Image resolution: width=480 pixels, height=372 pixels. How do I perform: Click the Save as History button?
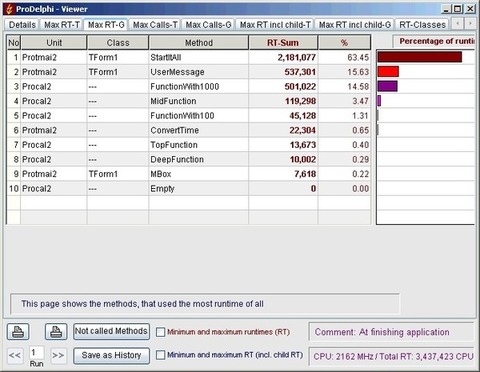pyautogui.click(x=111, y=355)
